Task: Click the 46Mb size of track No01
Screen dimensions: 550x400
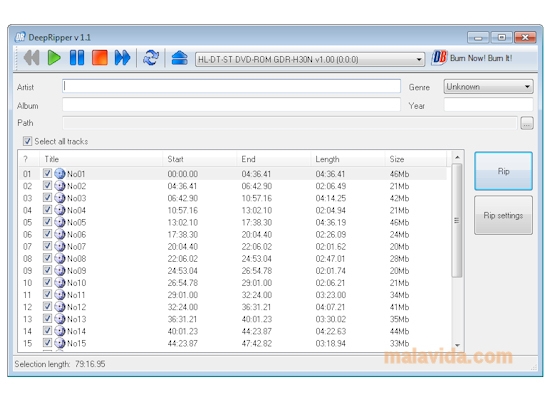Action: click(399, 174)
